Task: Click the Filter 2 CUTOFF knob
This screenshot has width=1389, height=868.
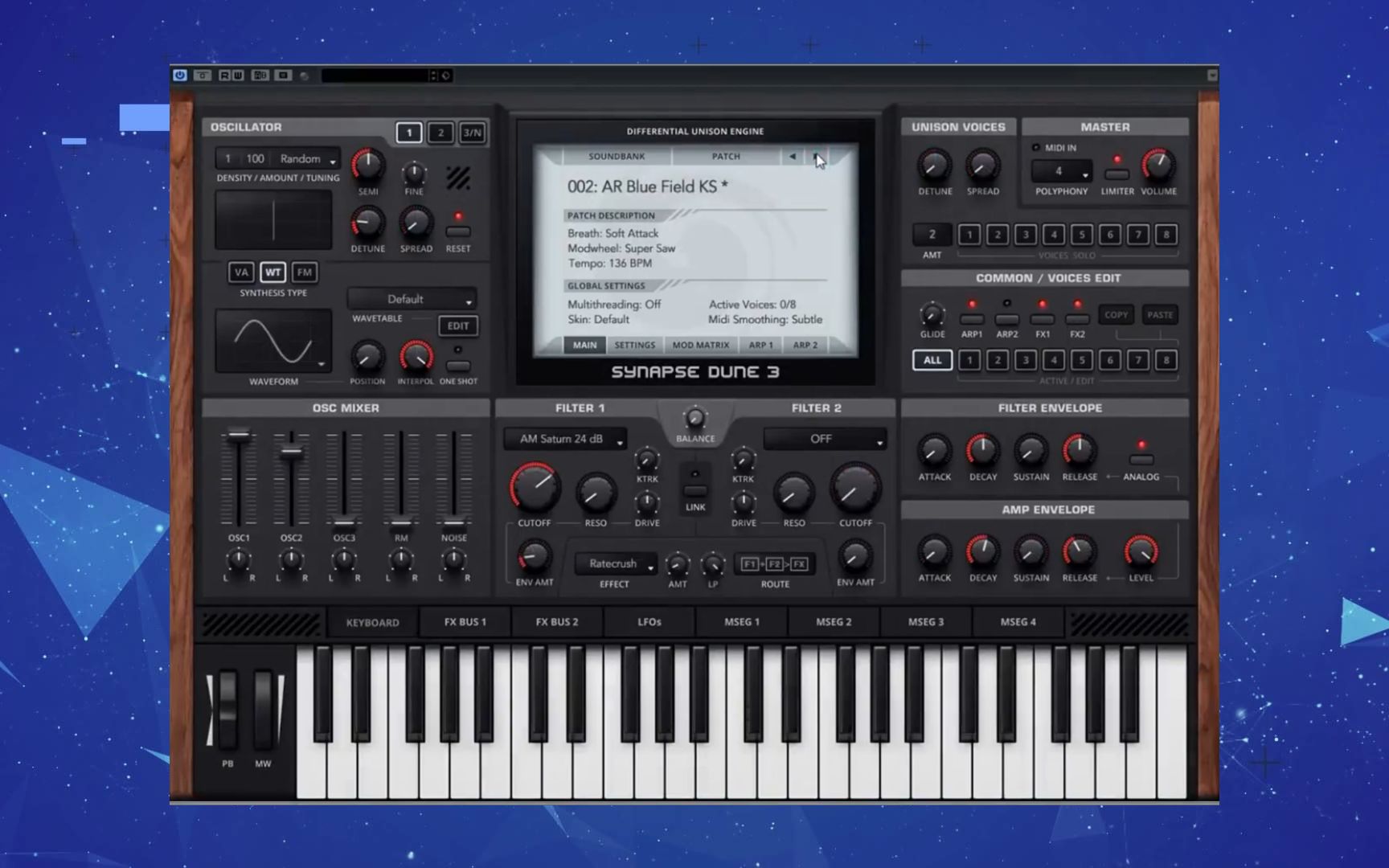Action: tap(855, 488)
